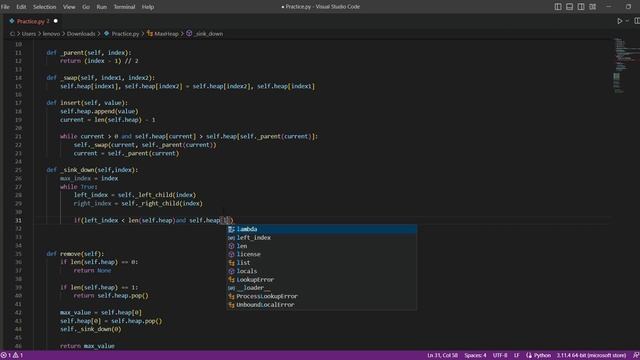The height and width of the screenshot is (360, 640).
Task: Toggle the bottom Panel layout icon
Action: (569, 7)
